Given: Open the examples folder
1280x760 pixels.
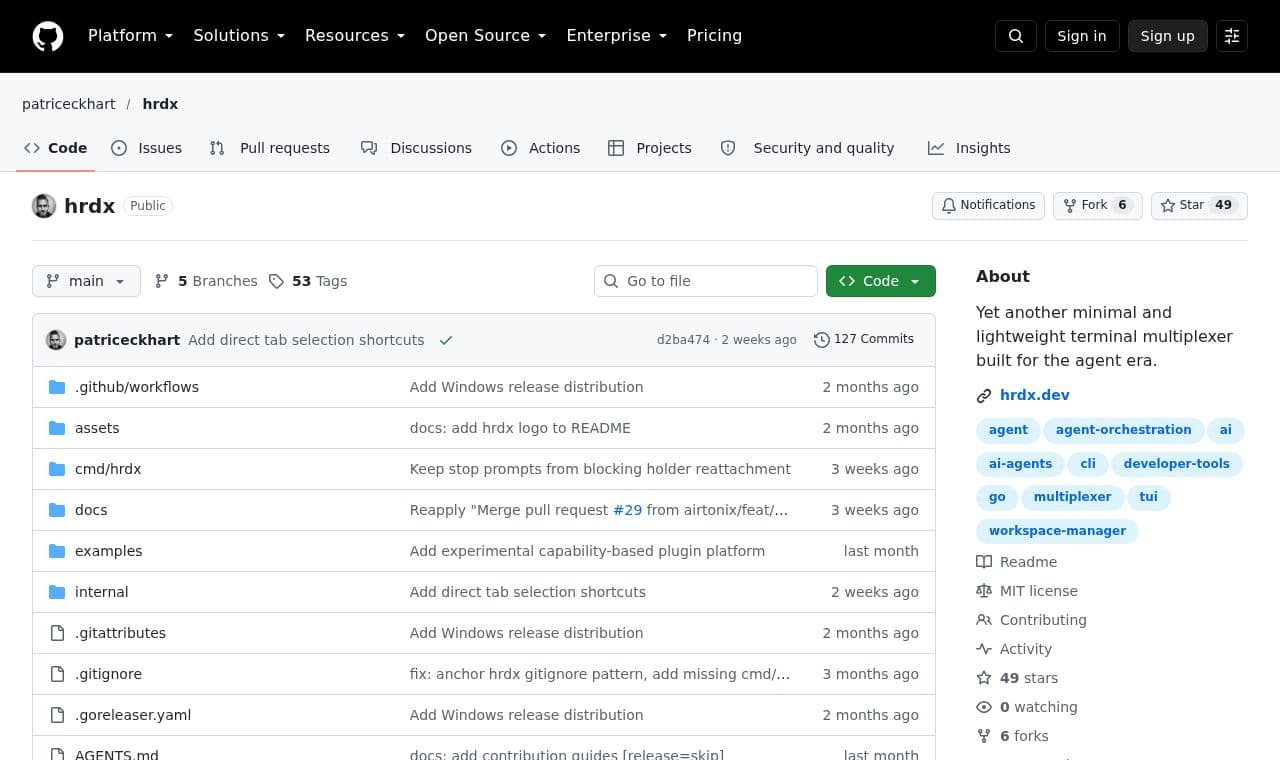Looking at the screenshot, I should coord(108,551).
